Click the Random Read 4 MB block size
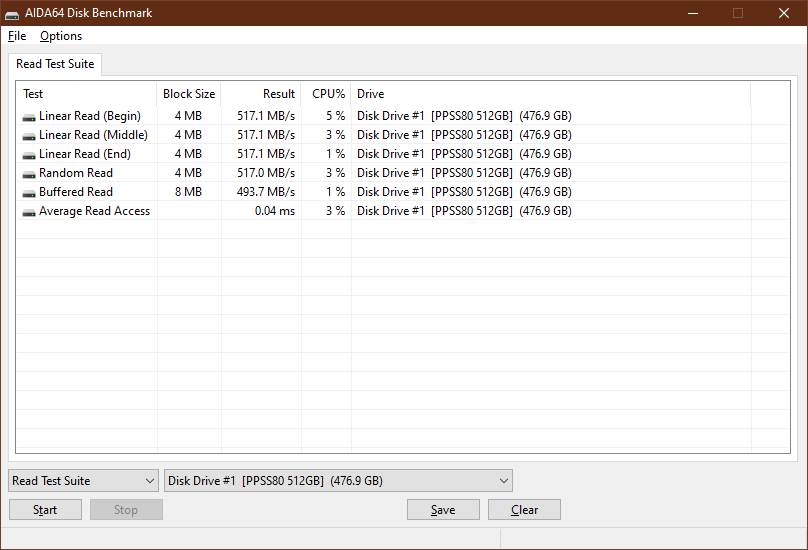This screenshot has width=808, height=550. 188,173
